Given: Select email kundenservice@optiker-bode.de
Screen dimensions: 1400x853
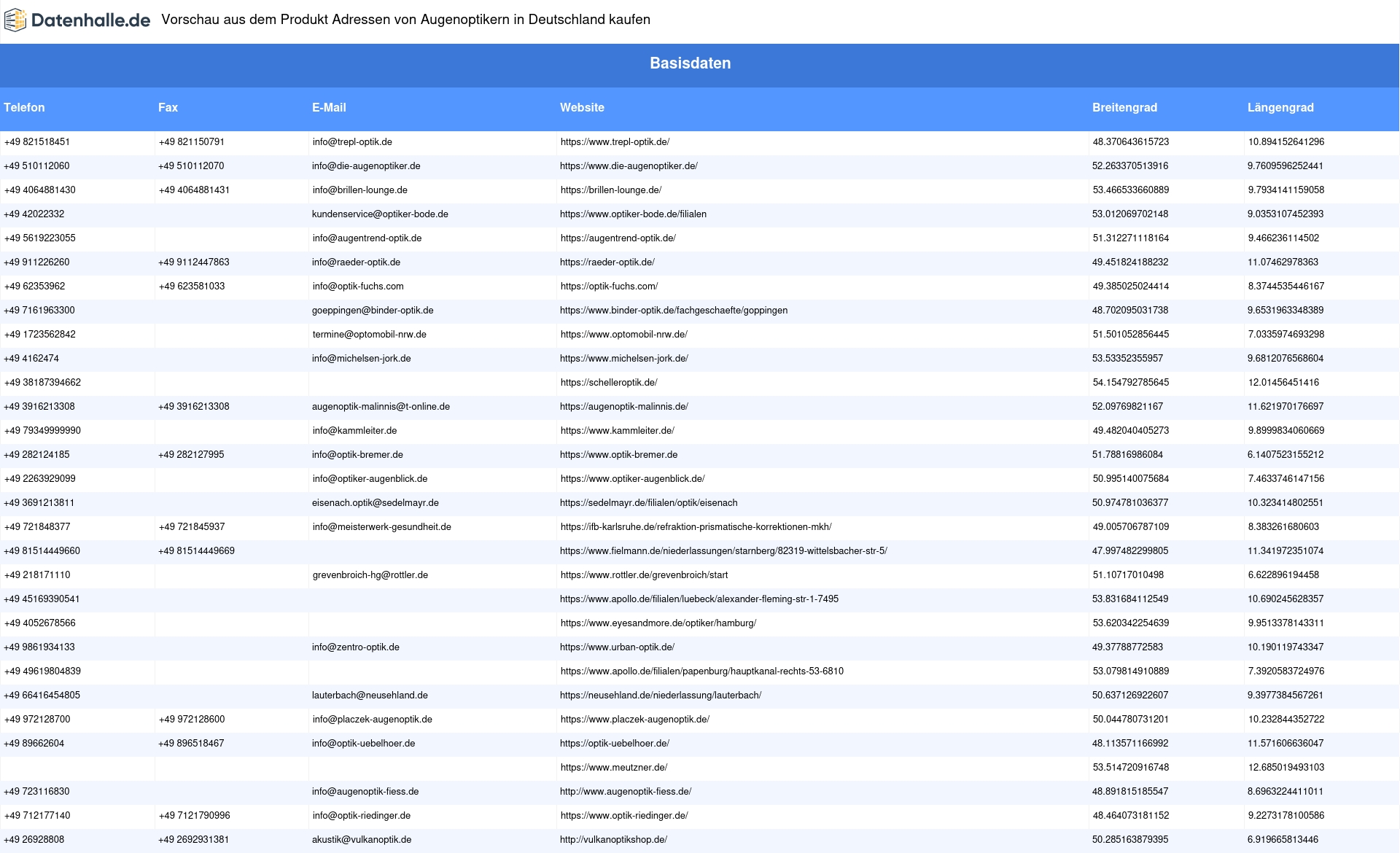Looking at the screenshot, I should coord(380,214).
